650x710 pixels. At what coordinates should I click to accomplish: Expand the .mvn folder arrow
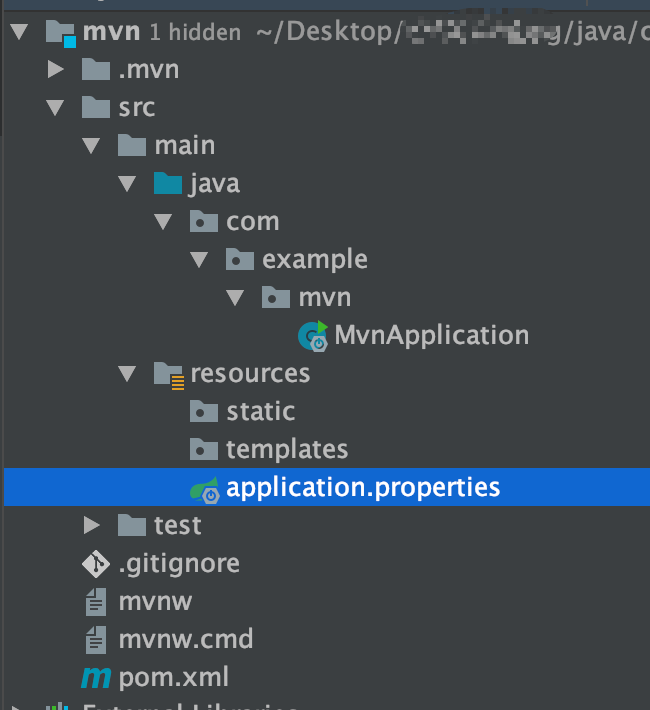tap(56, 69)
